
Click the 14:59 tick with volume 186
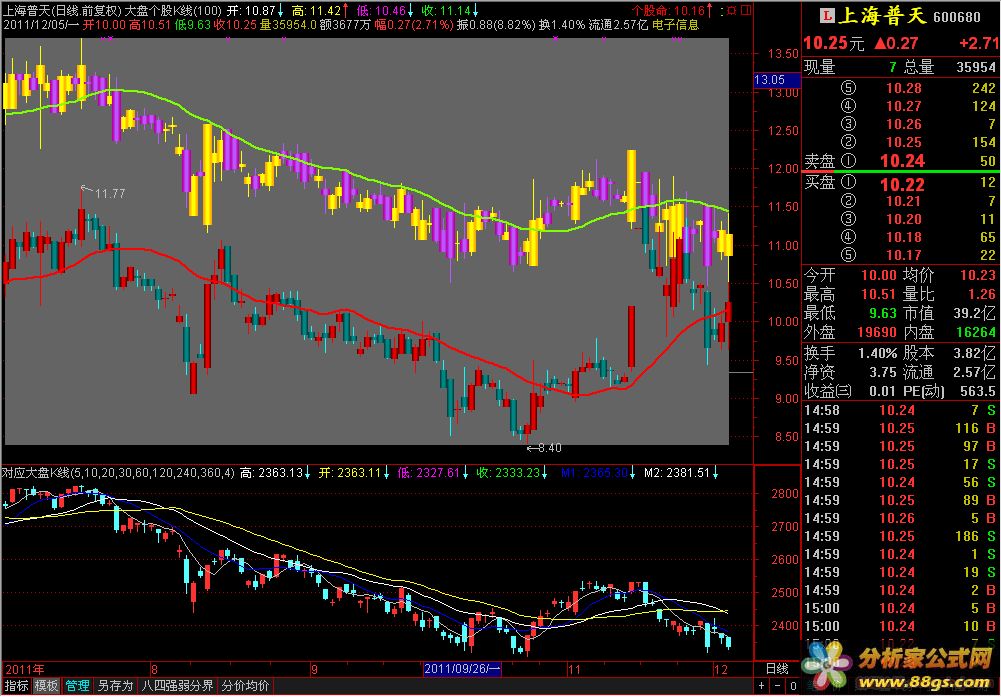tap(900, 536)
